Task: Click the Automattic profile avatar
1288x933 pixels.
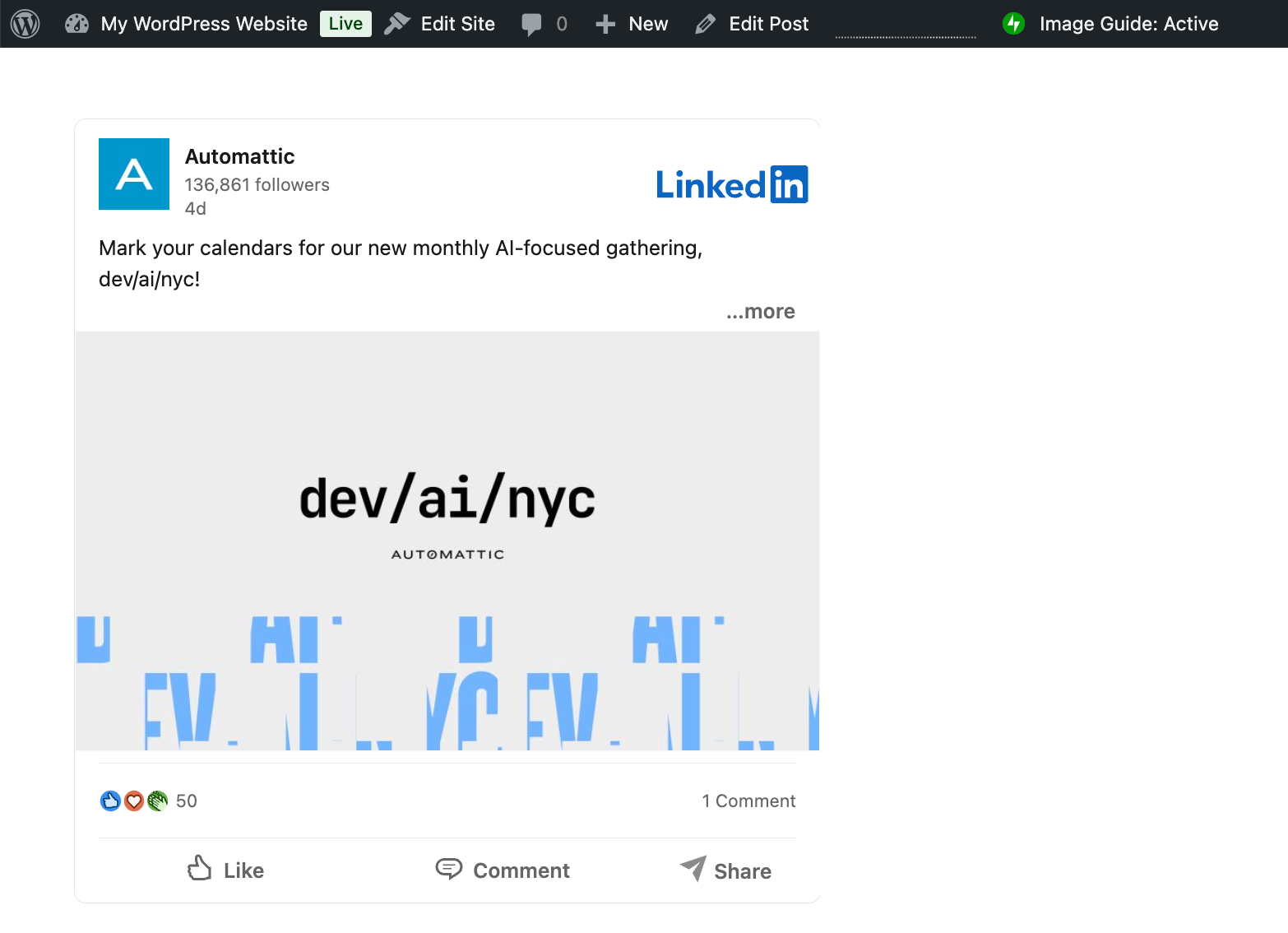Action: (x=133, y=174)
